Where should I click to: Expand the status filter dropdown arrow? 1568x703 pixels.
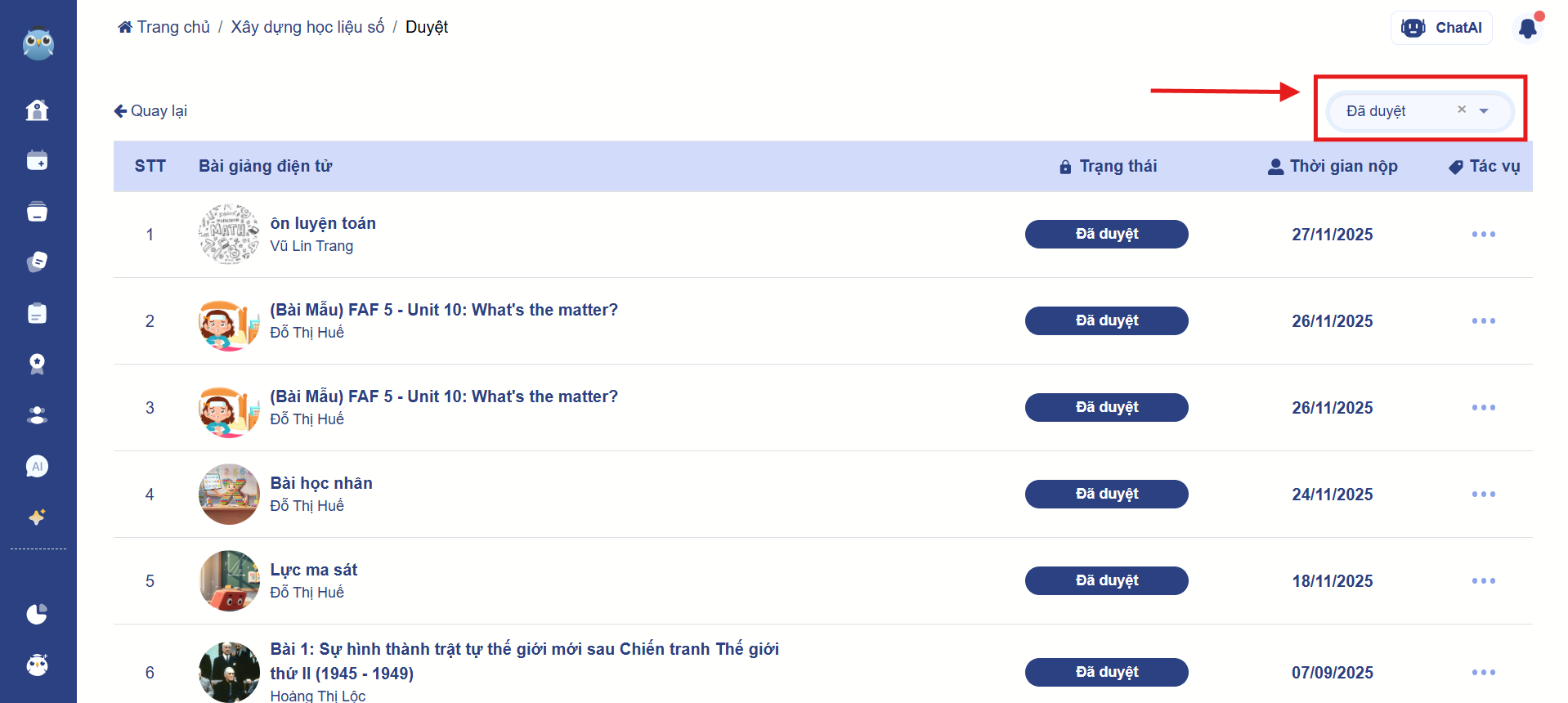[1484, 111]
